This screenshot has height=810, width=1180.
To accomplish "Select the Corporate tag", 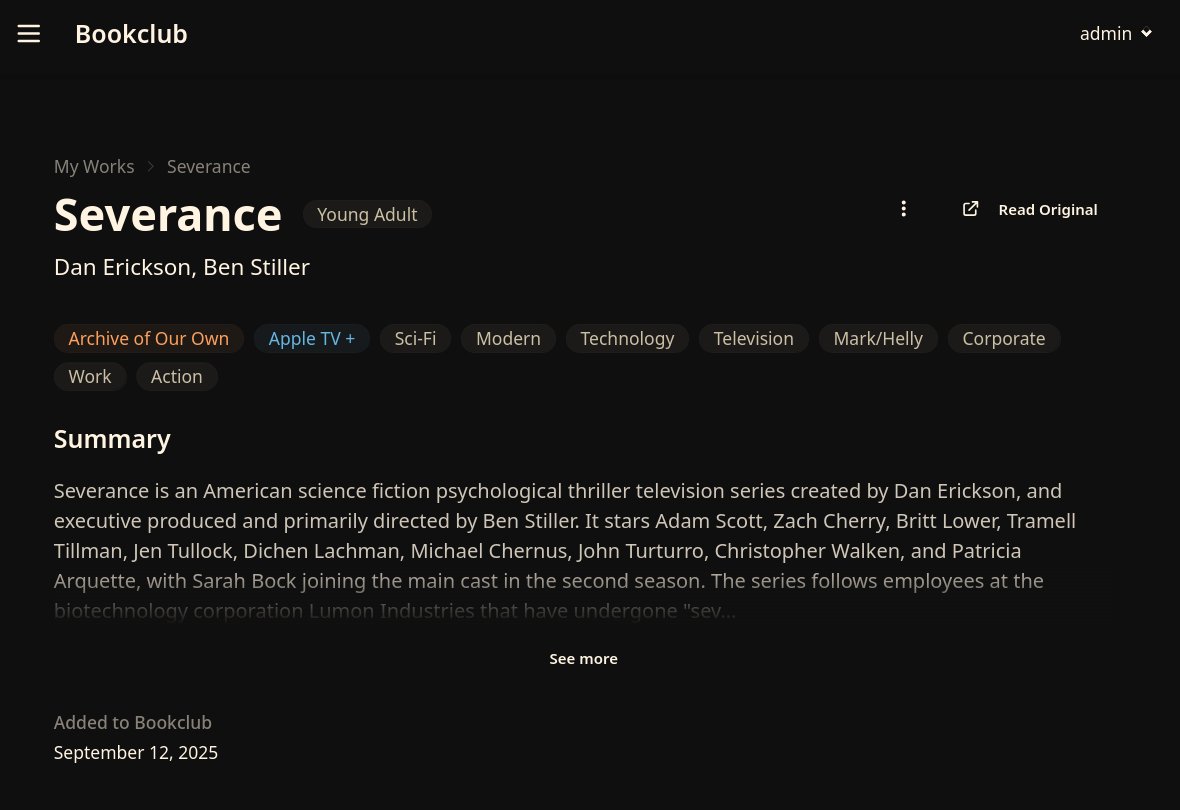I will (x=1004, y=339).
